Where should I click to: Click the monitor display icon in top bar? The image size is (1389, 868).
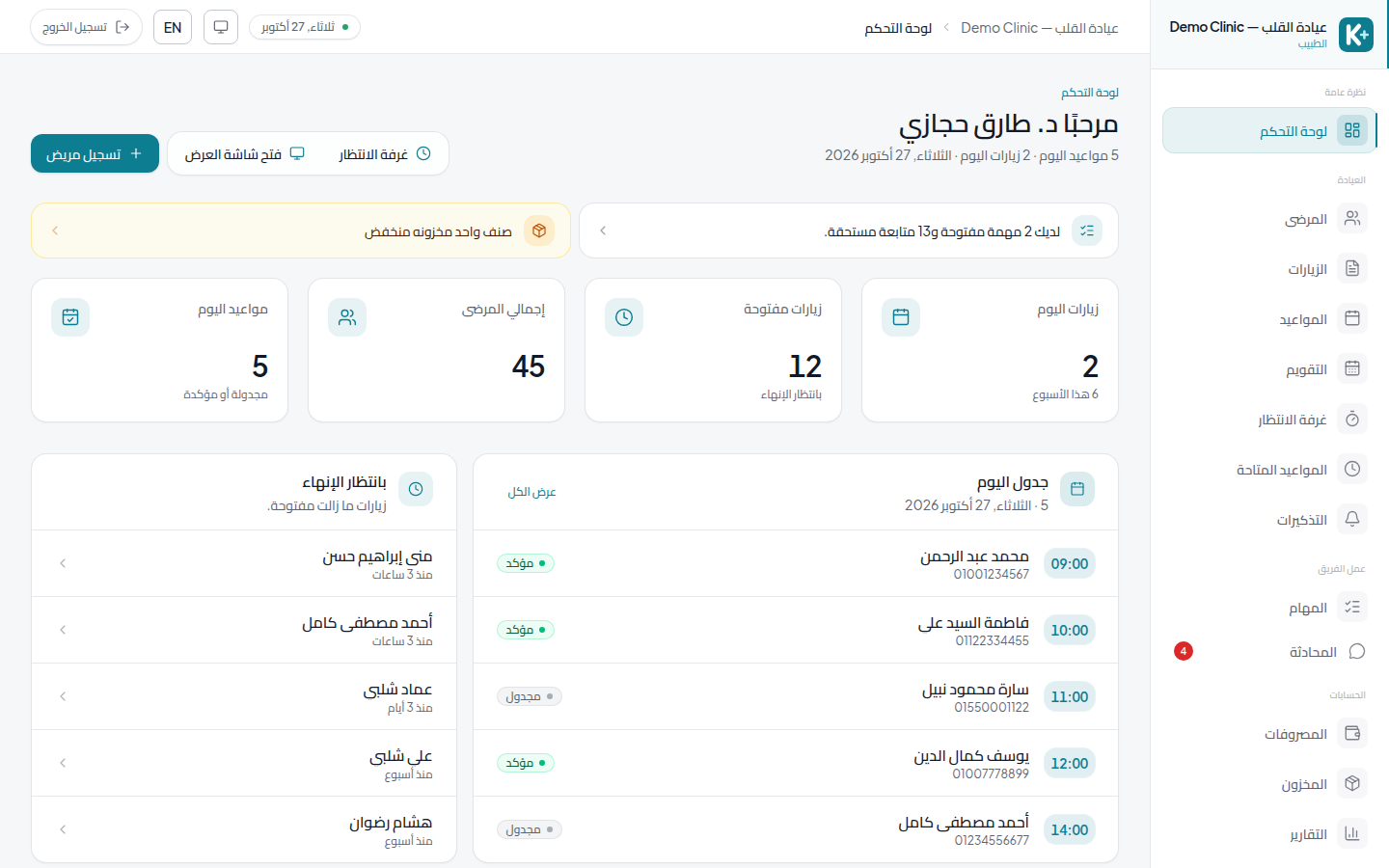click(x=221, y=27)
